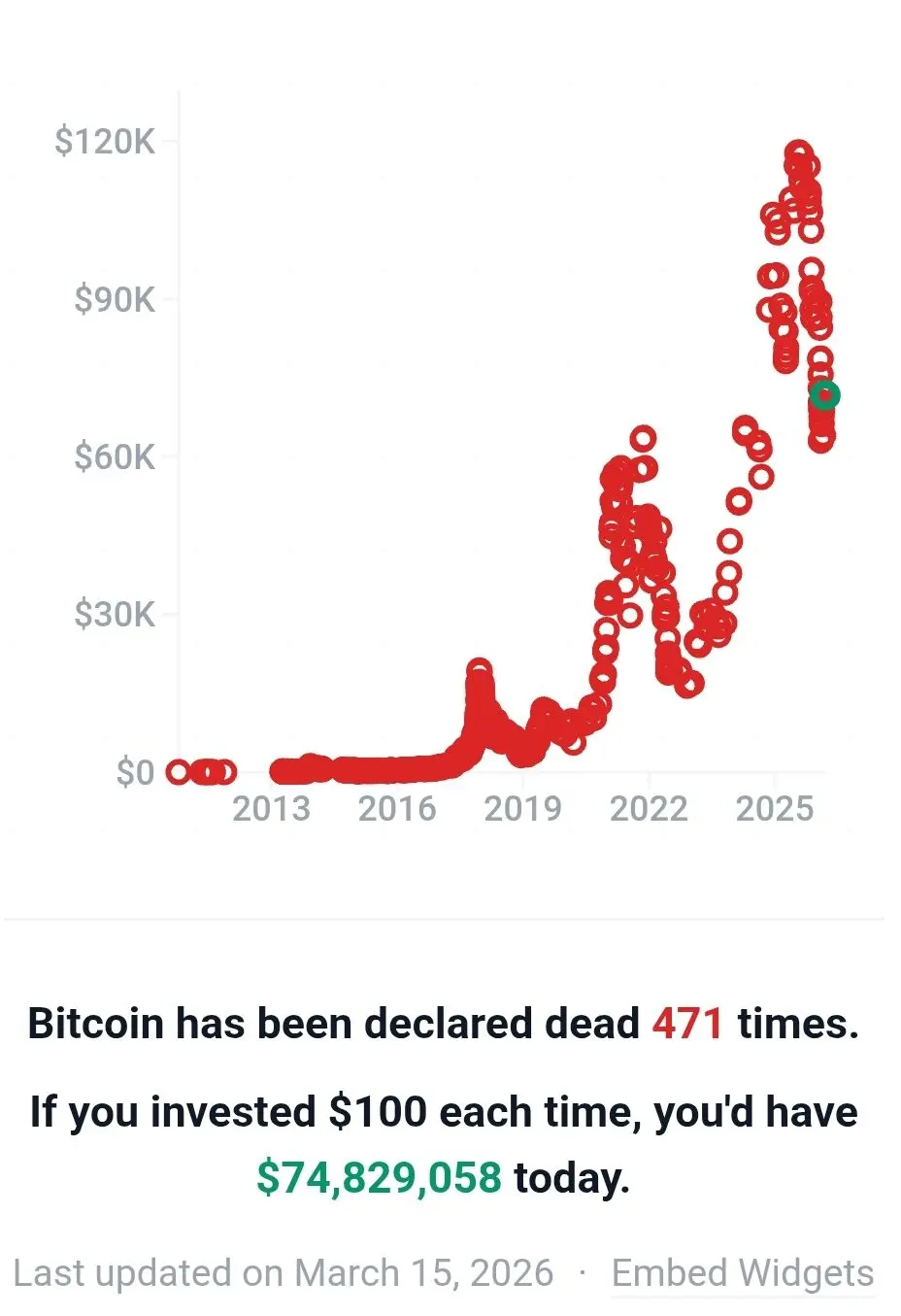Select the $30K axis label
The height and width of the screenshot is (1316, 901).
115,615
